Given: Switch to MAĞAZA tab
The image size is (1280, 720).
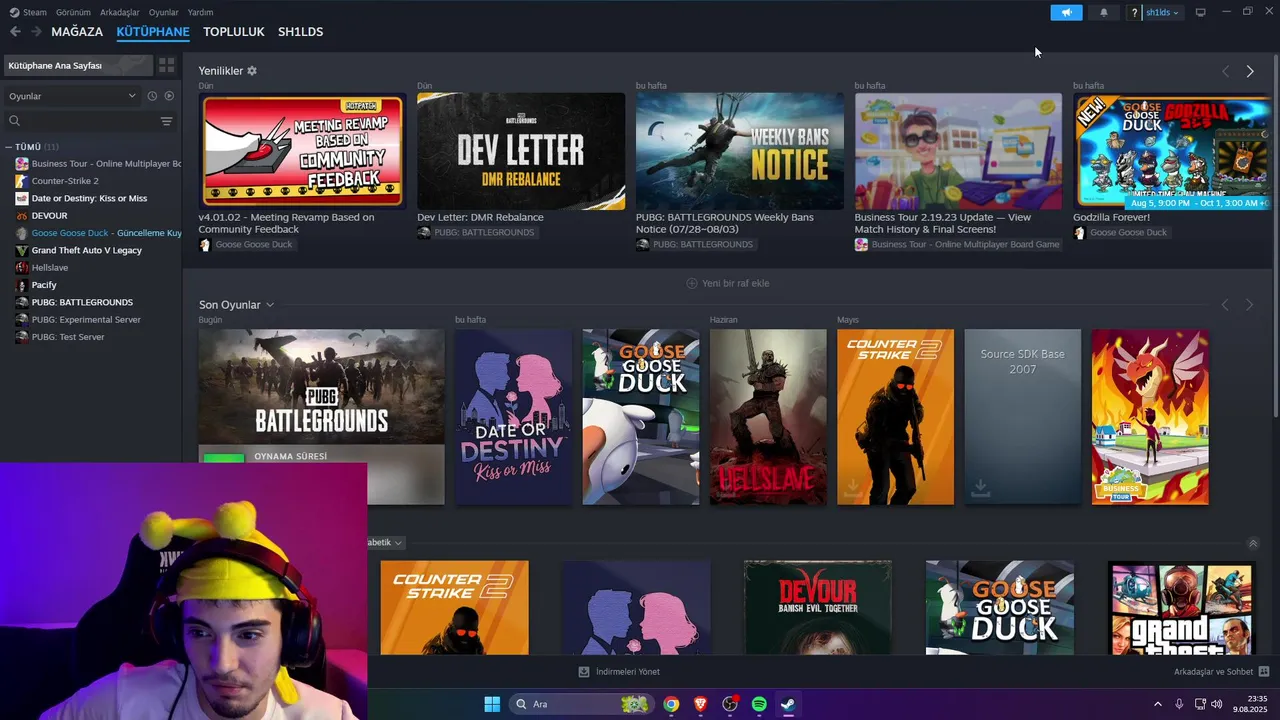Looking at the screenshot, I should tap(77, 32).
